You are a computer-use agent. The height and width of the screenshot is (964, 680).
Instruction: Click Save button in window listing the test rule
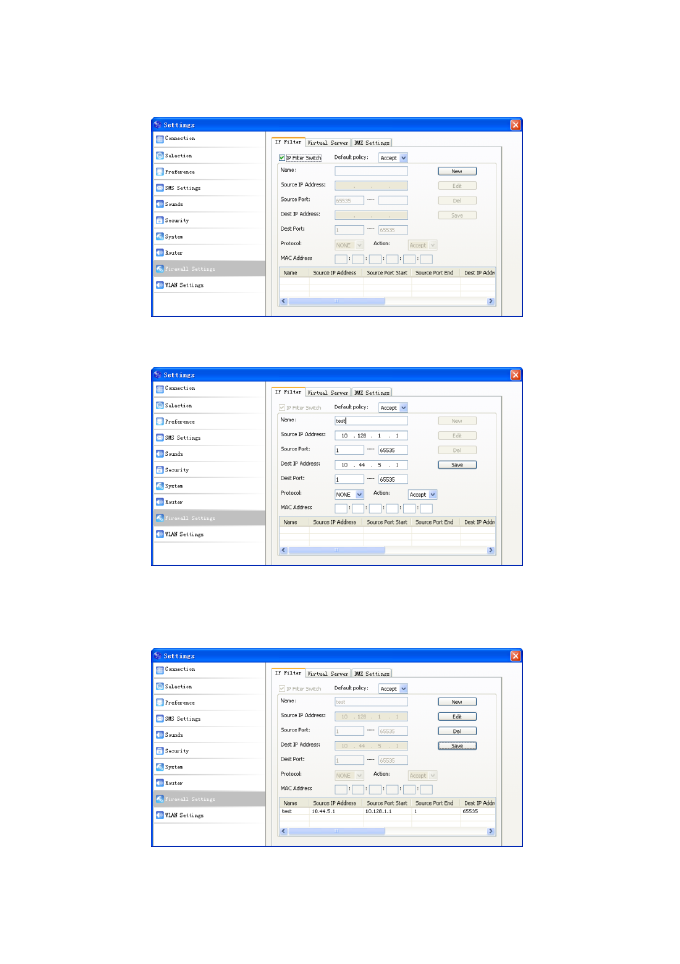pos(457,746)
